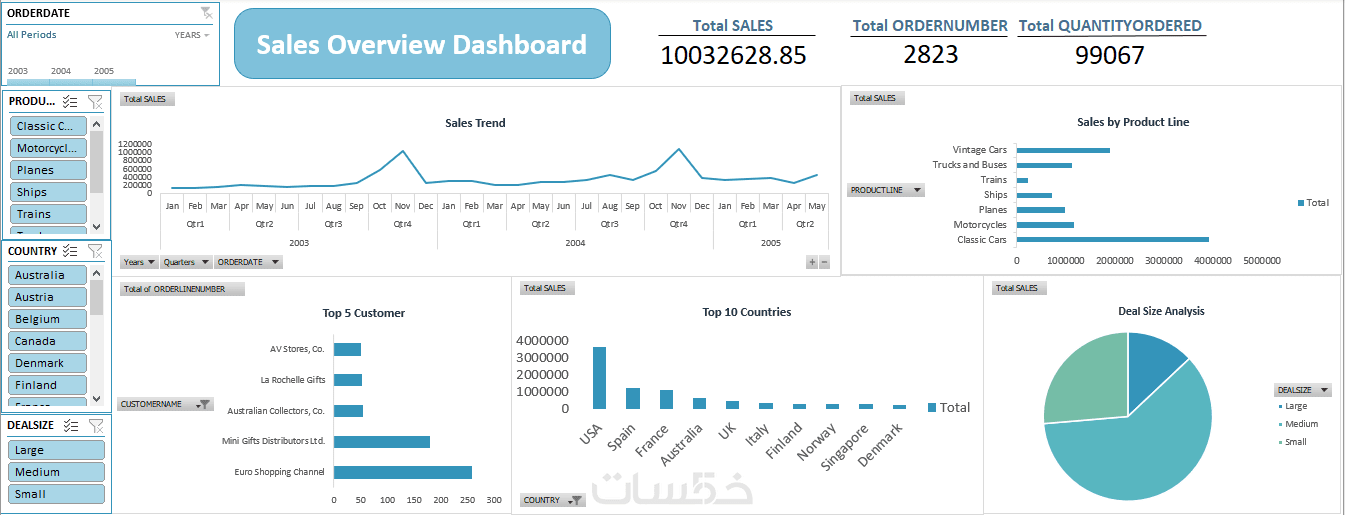The height and width of the screenshot is (515, 1345).
Task: Click Total SALES button on Product Line chart
Action: pos(877,98)
